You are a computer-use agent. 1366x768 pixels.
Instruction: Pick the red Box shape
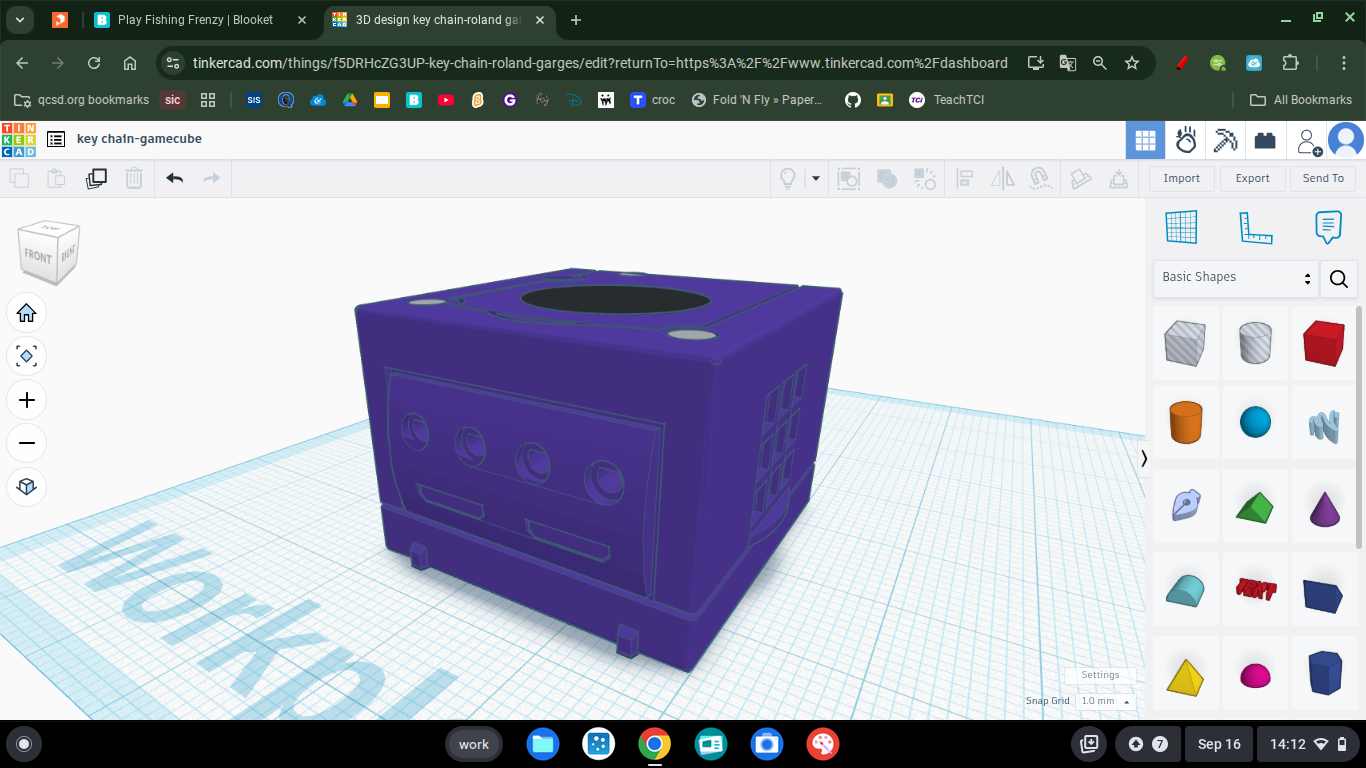coord(1325,343)
